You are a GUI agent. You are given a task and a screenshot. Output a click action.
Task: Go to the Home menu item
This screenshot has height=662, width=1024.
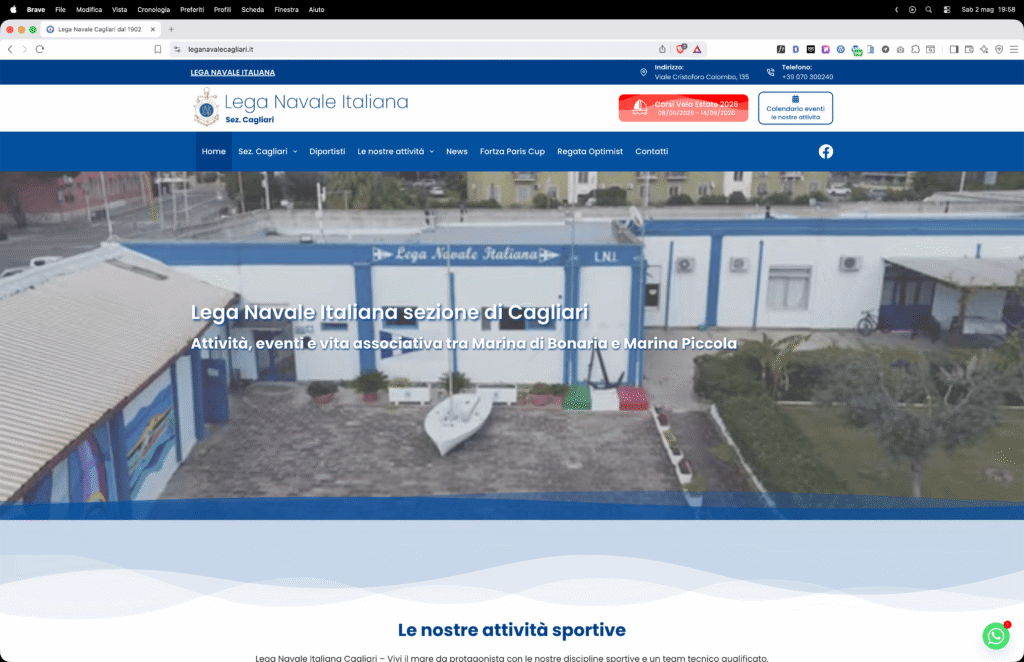[214, 151]
